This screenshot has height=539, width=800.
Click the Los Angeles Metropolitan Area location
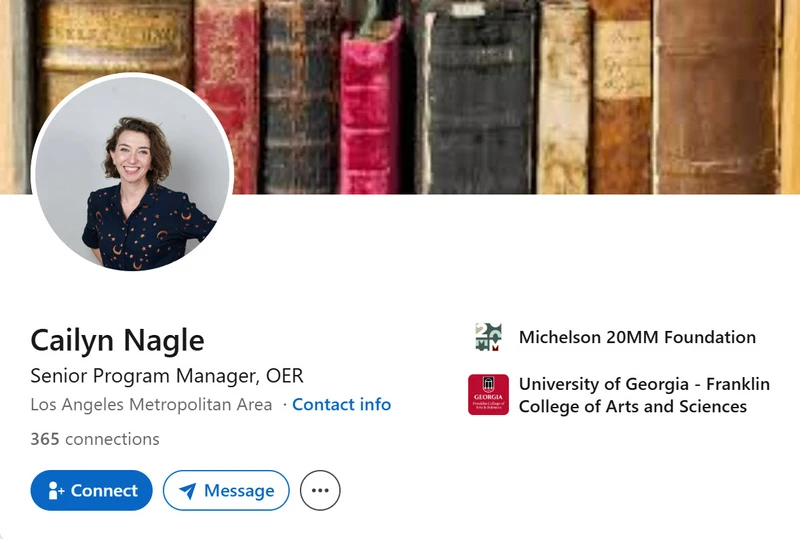click(x=151, y=404)
